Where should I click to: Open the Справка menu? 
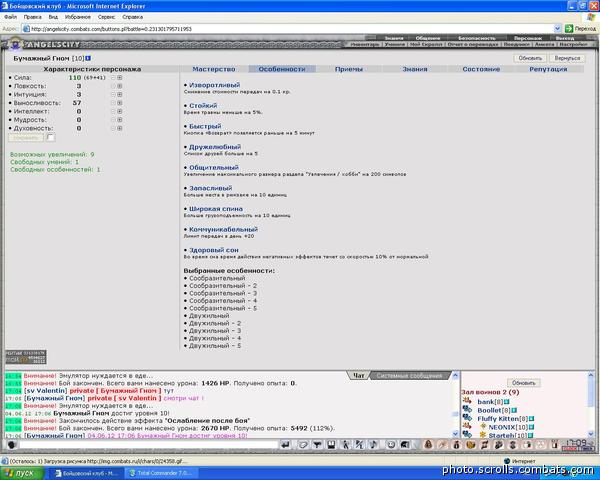(132, 17)
